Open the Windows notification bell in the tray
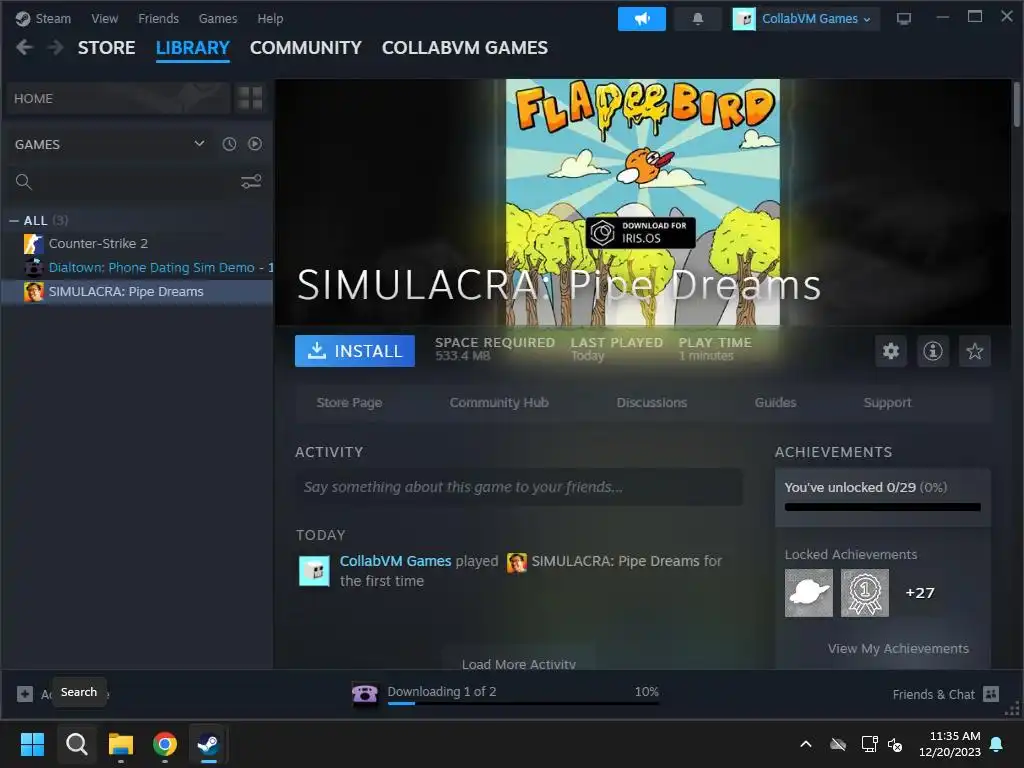Image resolution: width=1024 pixels, height=768 pixels. (997, 744)
